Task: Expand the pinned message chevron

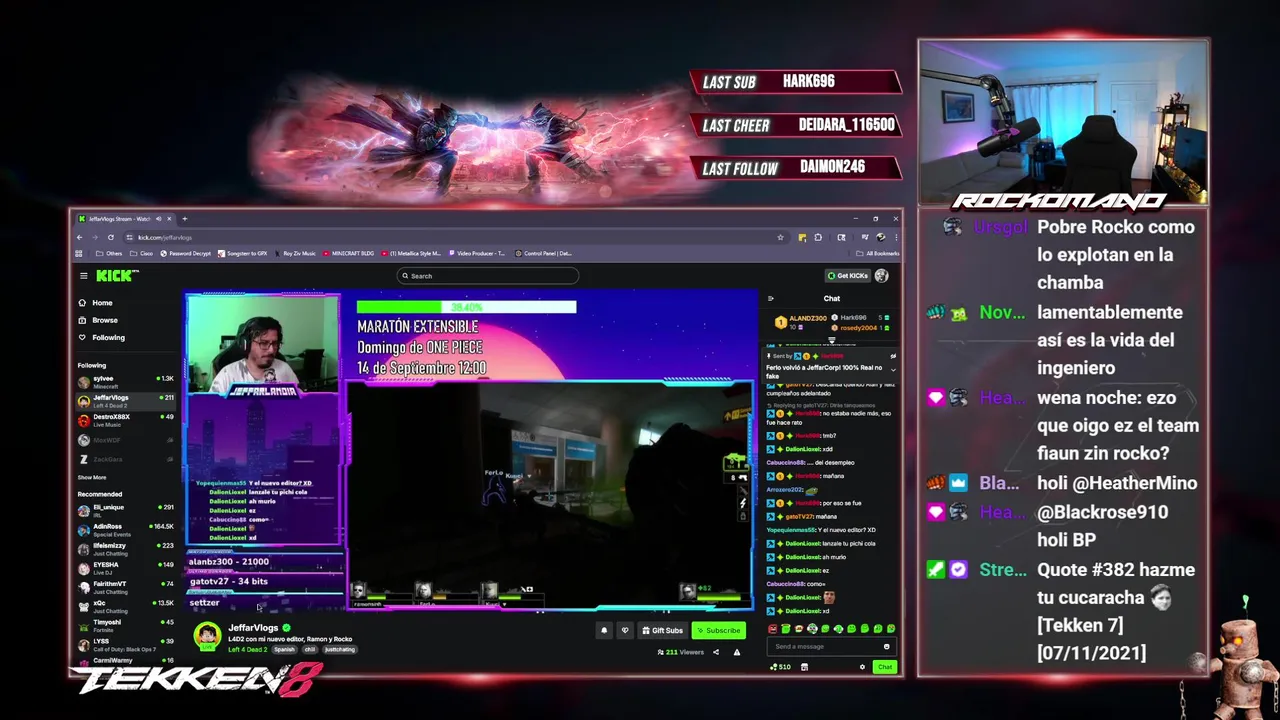Action: point(893,370)
